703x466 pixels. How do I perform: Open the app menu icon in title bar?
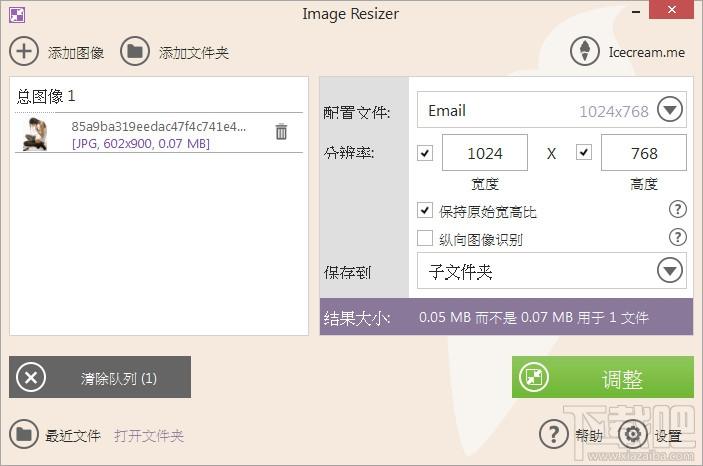[x=17, y=14]
